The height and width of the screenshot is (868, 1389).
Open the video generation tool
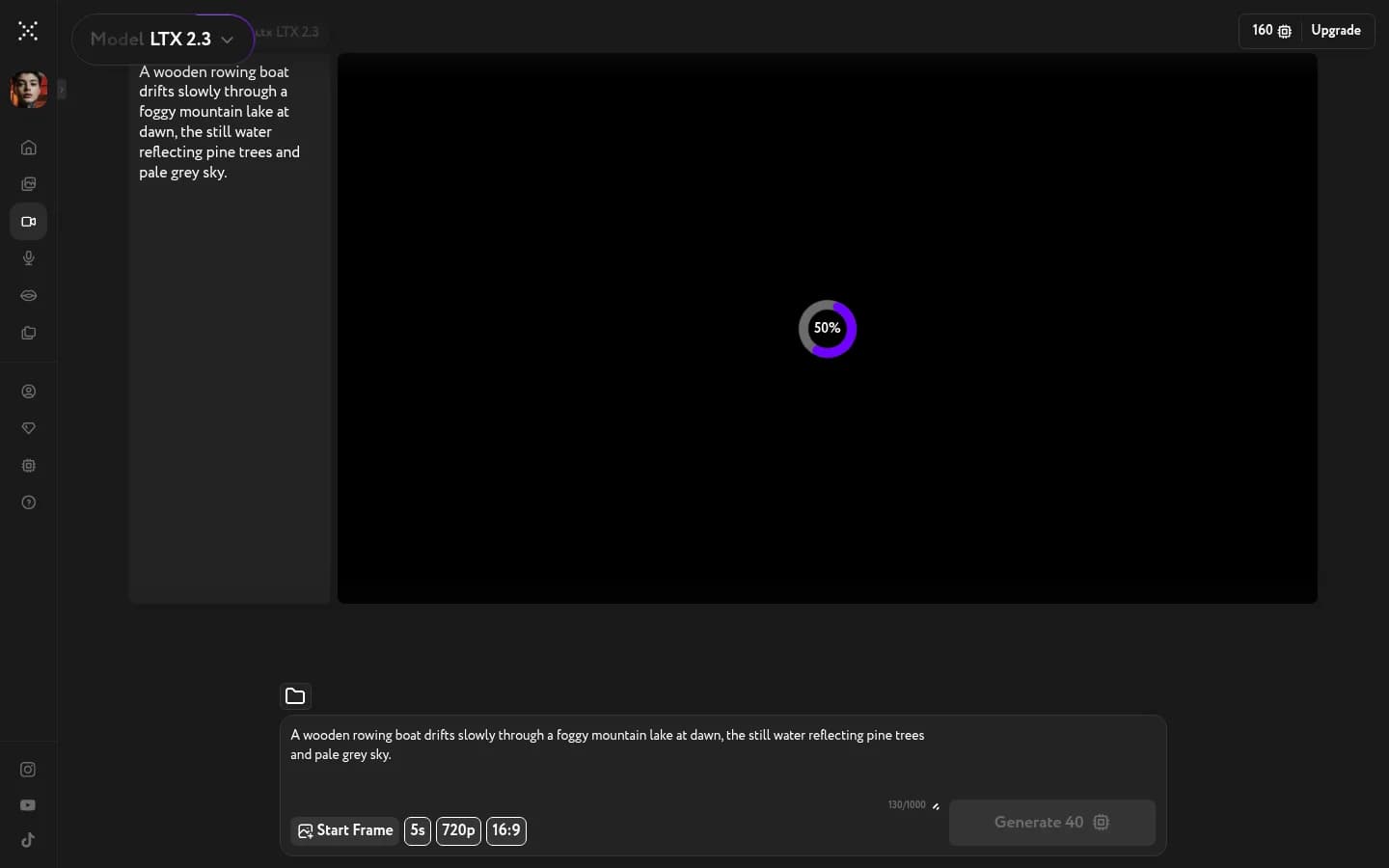28,222
